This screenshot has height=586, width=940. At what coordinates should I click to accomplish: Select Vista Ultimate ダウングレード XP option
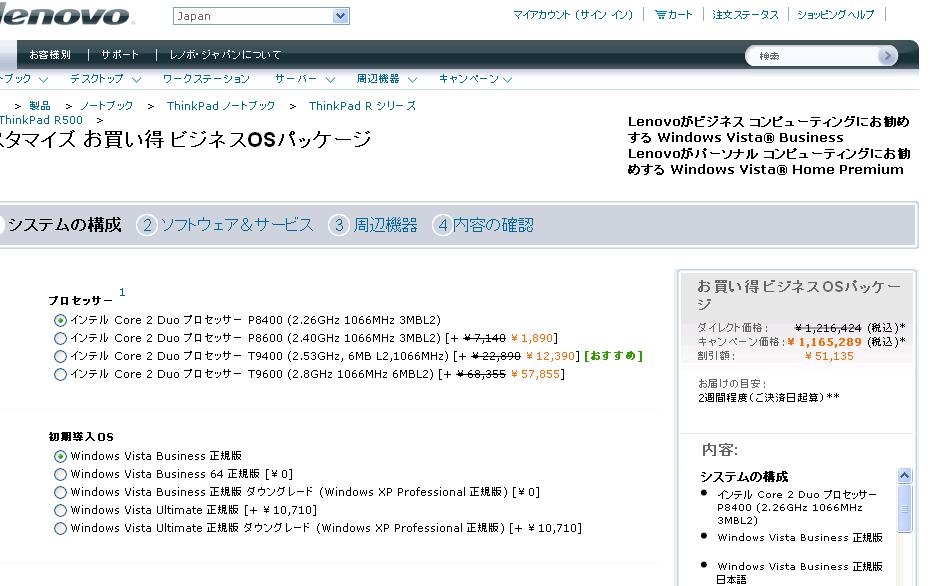coord(60,528)
